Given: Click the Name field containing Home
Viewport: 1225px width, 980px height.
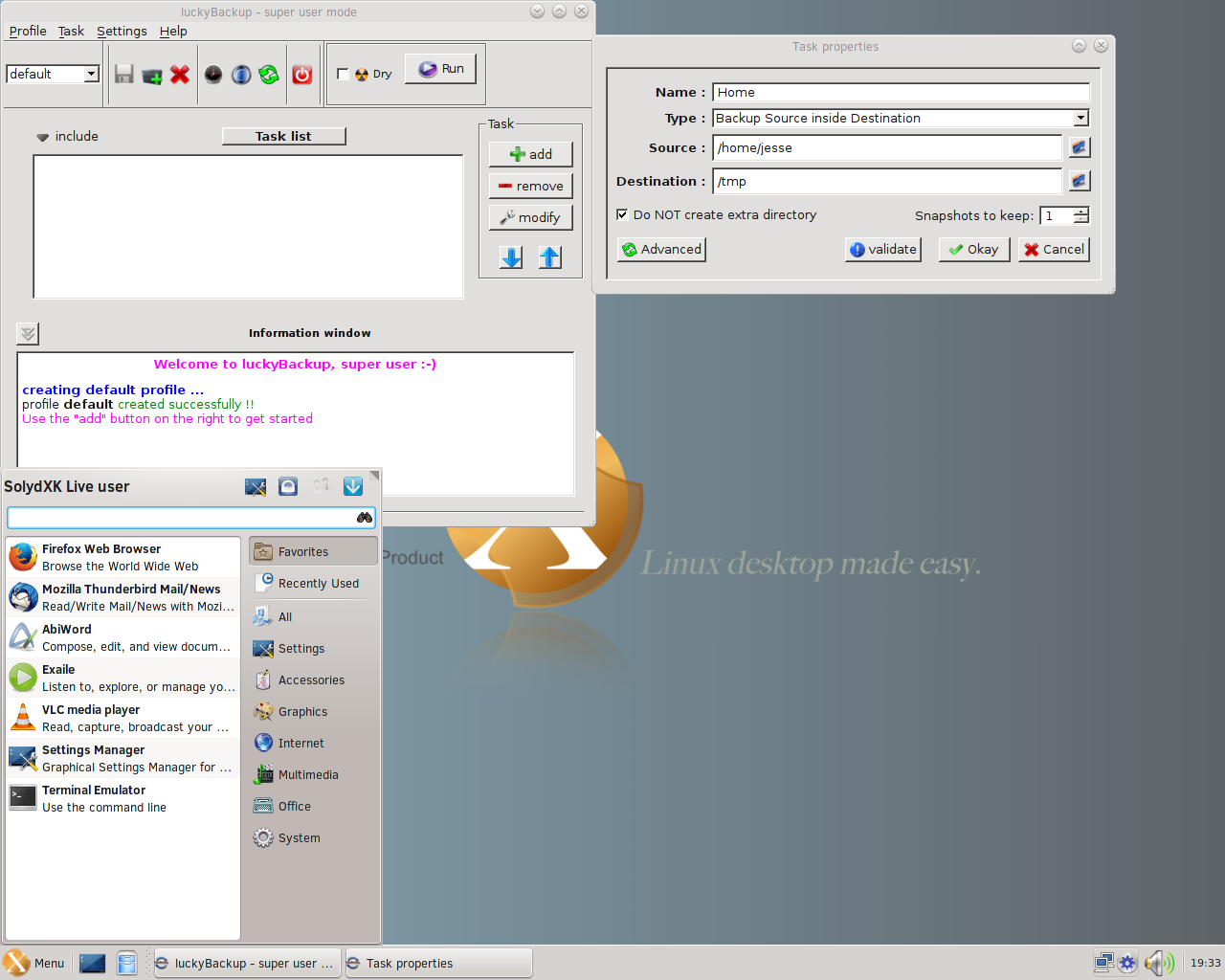Looking at the screenshot, I should pos(901,92).
